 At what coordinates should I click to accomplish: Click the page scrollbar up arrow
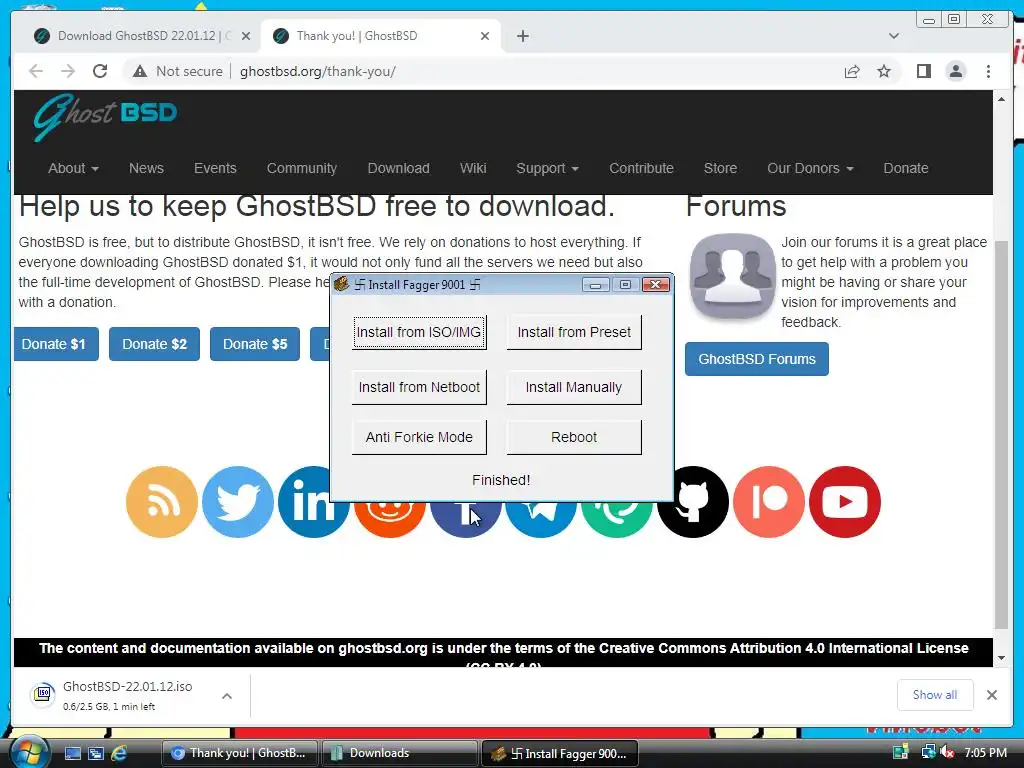[x=1001, y=99]
